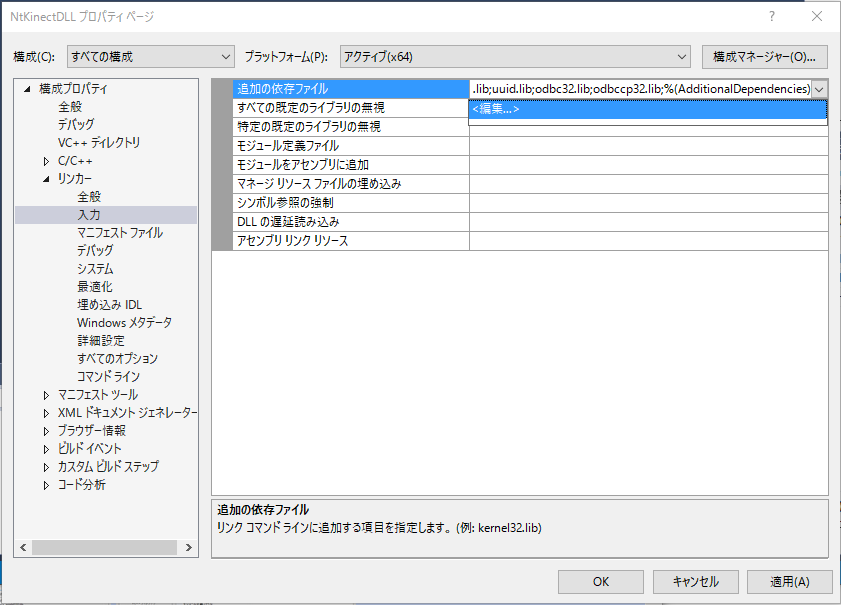Click the モジュール定義ファイル value field
The height and width of the screenshot is (605, 841).
[x=648, y=146]
